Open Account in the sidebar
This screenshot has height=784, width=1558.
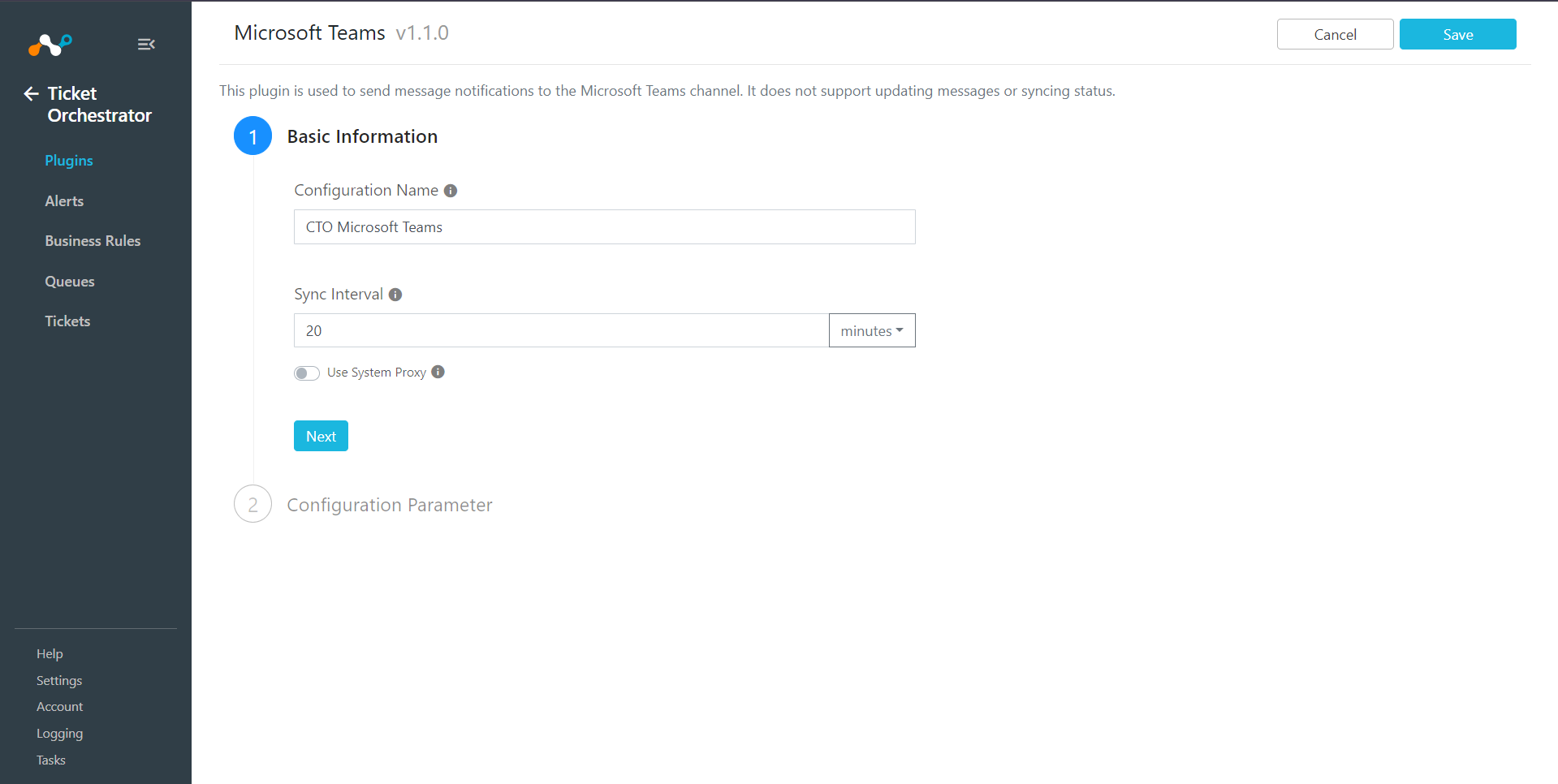pos(60,707)
